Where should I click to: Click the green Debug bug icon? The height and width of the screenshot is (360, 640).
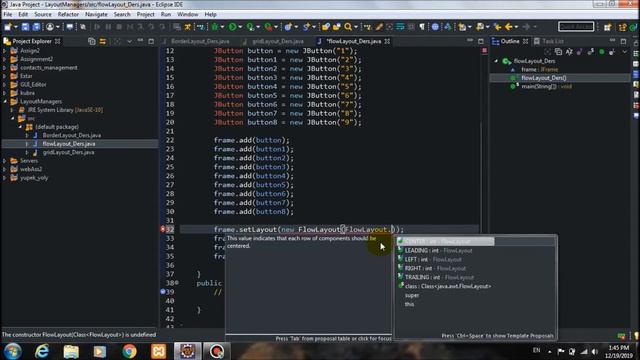(x=215, y=27)
